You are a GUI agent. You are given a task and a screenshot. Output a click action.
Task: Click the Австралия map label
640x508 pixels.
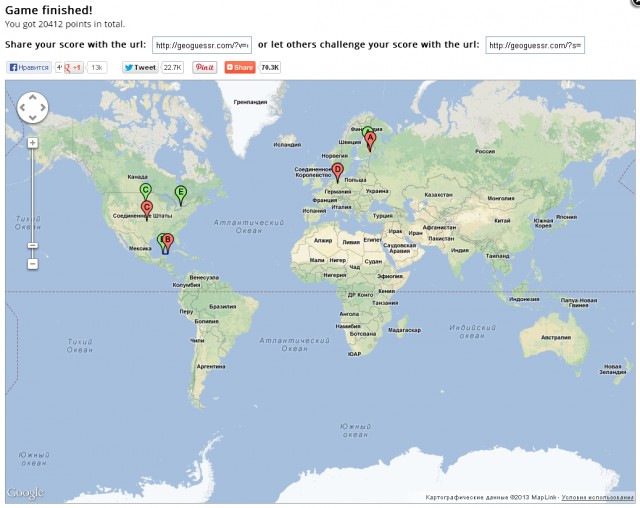coord(556,337)
